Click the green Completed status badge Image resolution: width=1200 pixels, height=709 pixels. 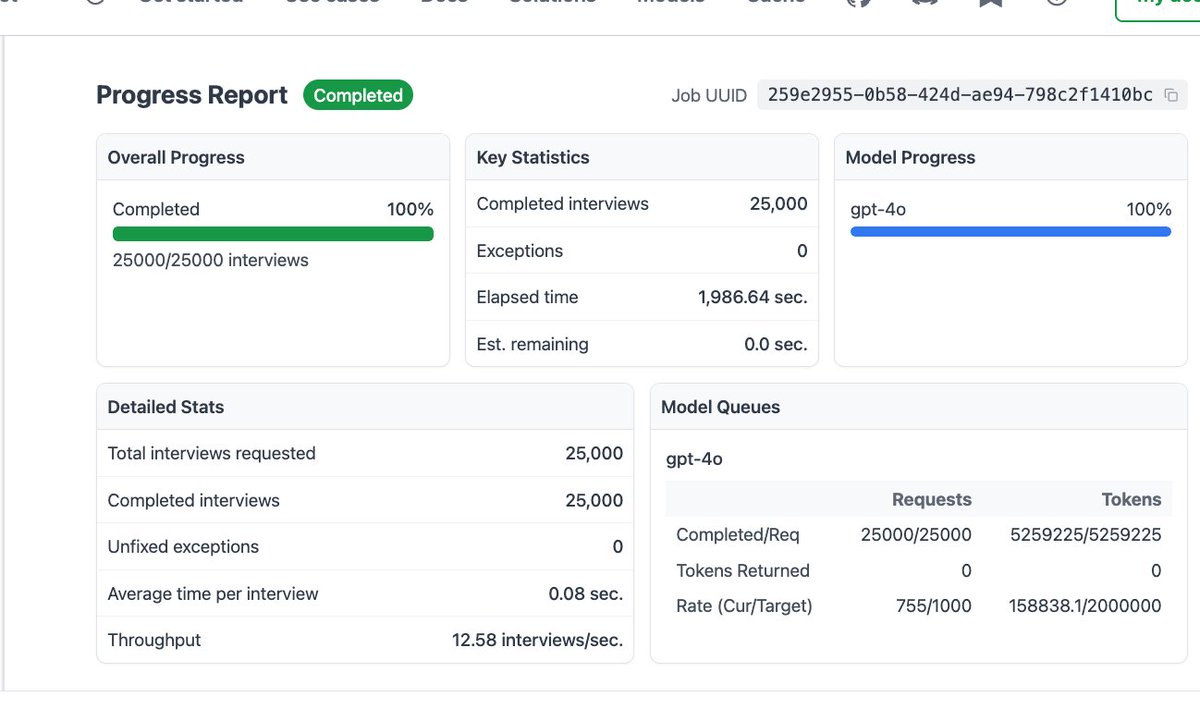coord(358,95)
